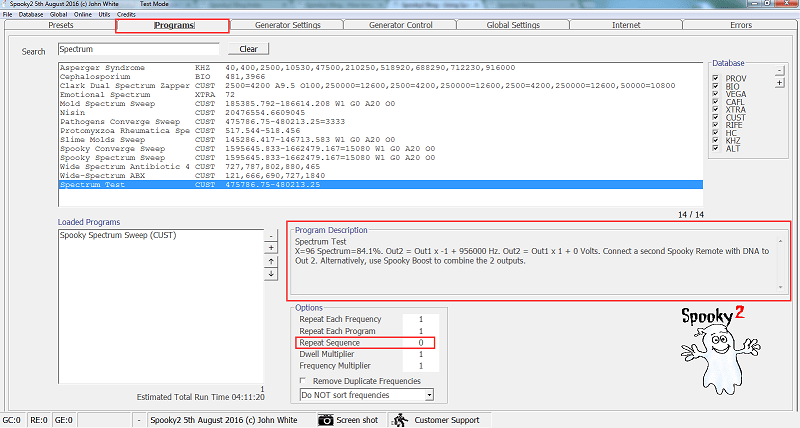Select the Emotional Spectrum program row

[381, 95]
